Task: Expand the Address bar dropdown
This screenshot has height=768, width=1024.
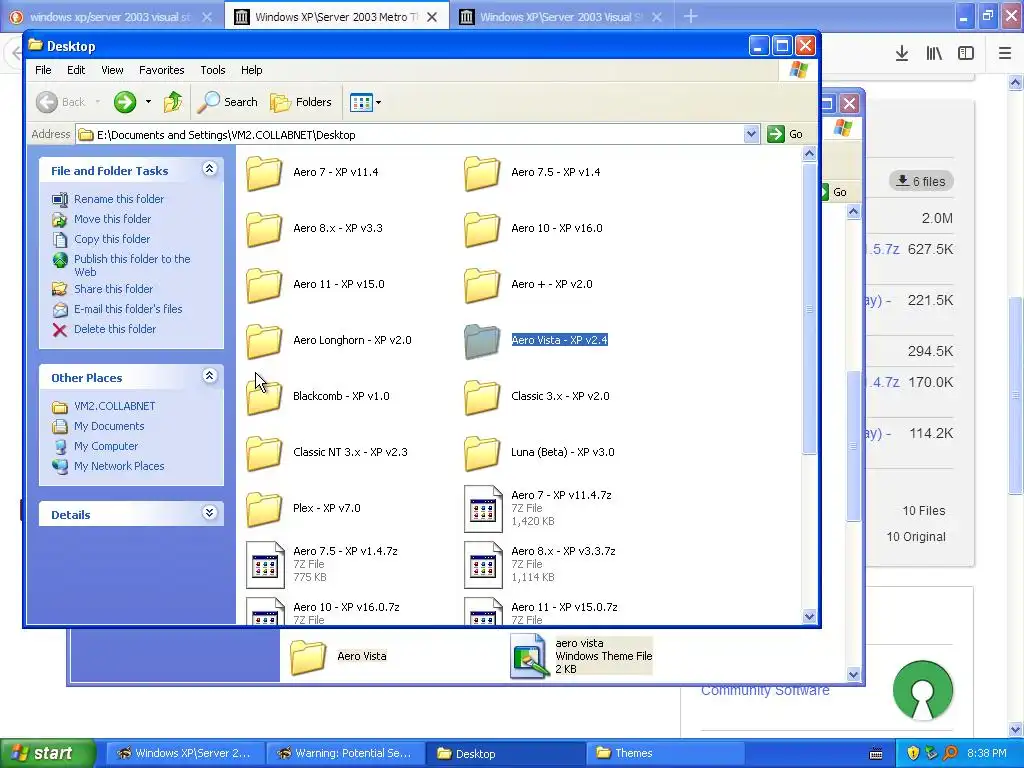Action: click(x=751, y=135)
